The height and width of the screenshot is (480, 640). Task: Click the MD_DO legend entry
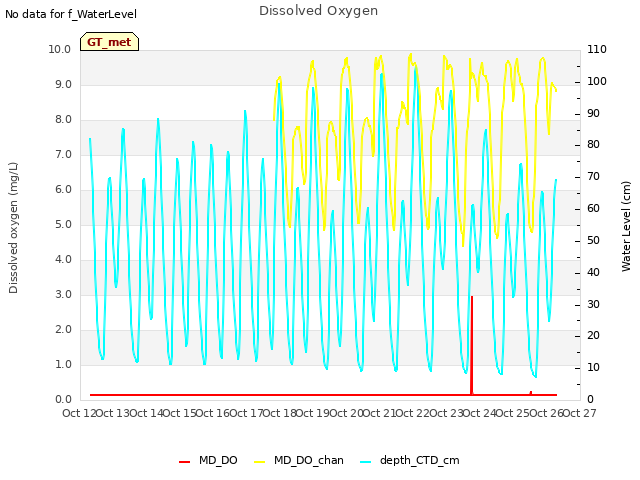click(x=208, y=460)
